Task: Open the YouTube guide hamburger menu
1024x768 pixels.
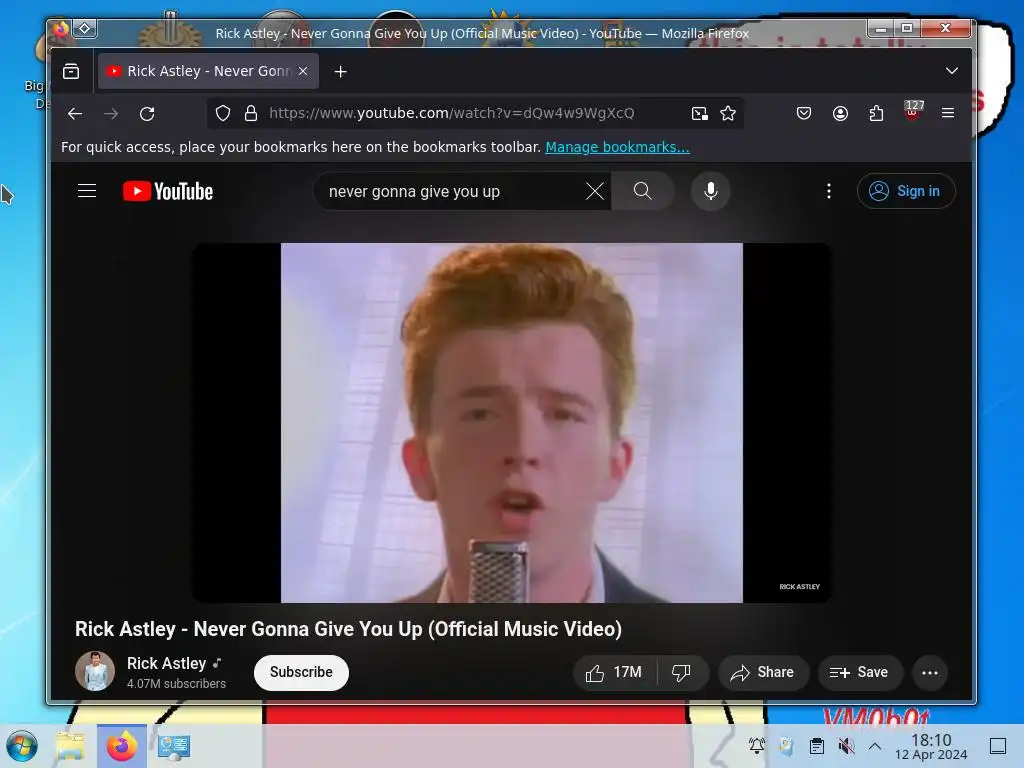Action: [x=87, y=191]
